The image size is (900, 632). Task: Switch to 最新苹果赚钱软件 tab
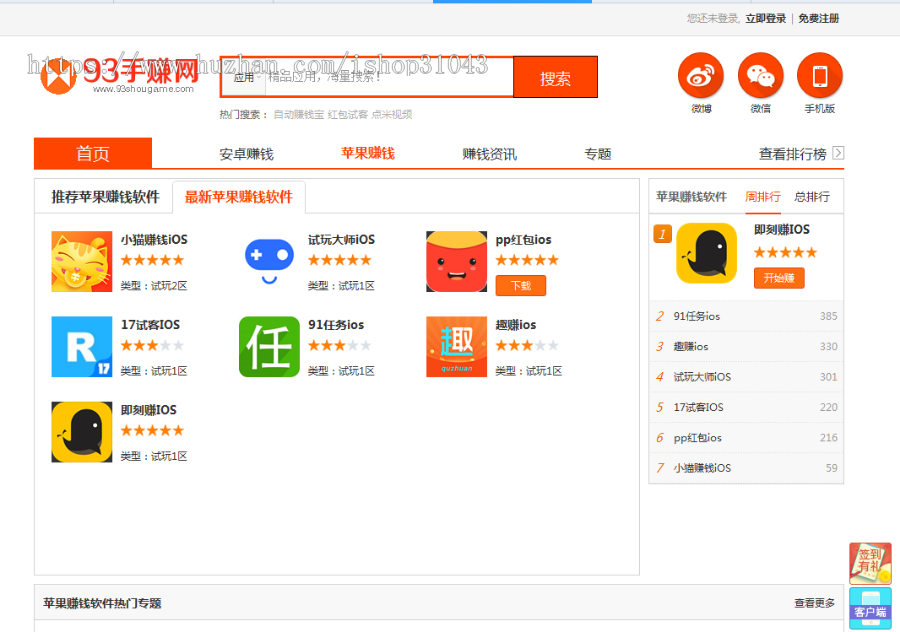coord(239,197)
